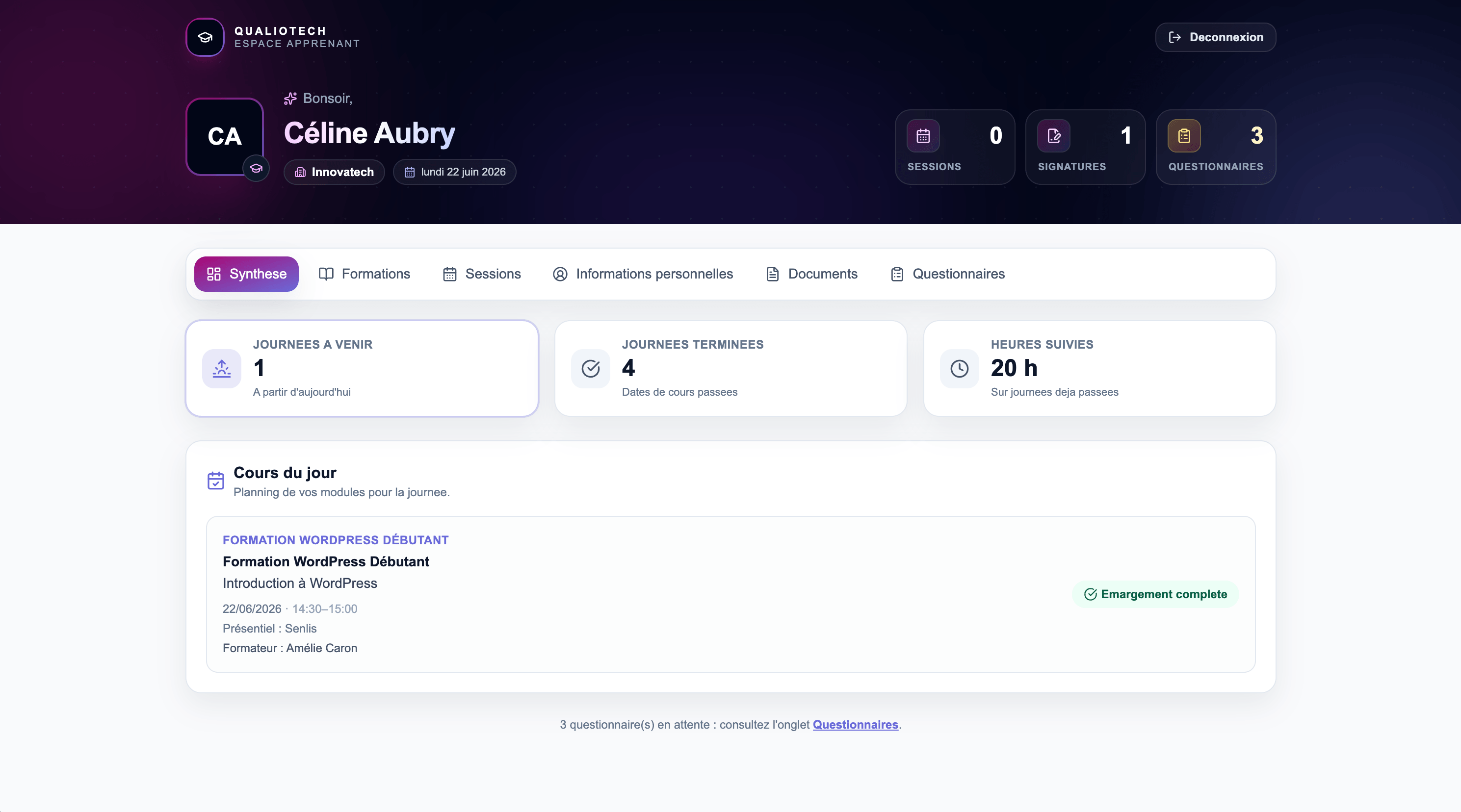Click the sunrise icon in Journees a venir

coord(222,369)
